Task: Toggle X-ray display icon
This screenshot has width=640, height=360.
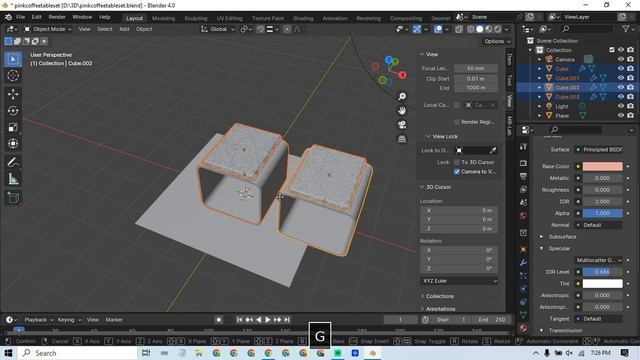Action: [x=459, y=29]
